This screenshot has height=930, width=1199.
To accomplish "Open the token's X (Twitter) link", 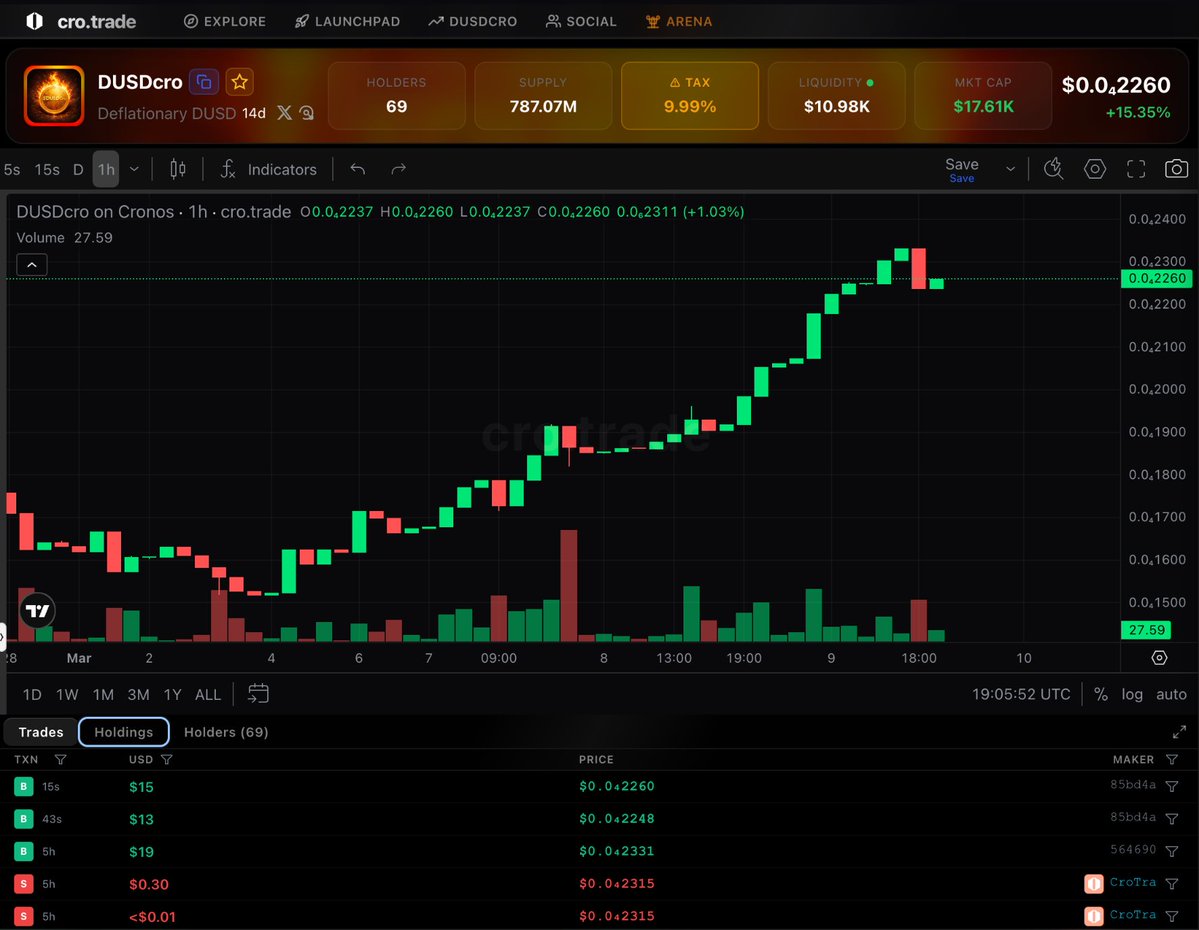I will click(x=284, y=113).
